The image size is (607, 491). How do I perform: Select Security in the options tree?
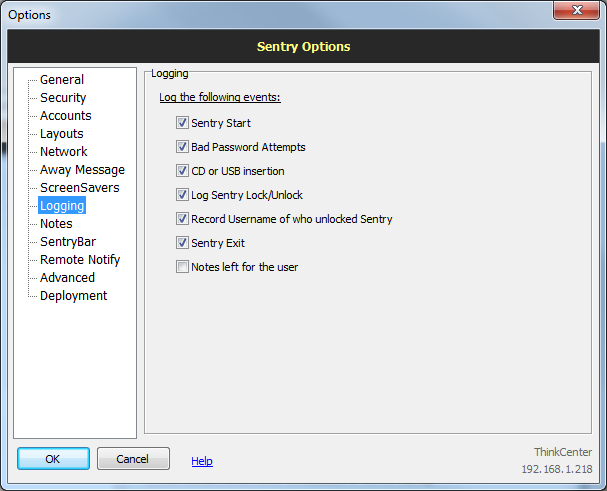63,98
